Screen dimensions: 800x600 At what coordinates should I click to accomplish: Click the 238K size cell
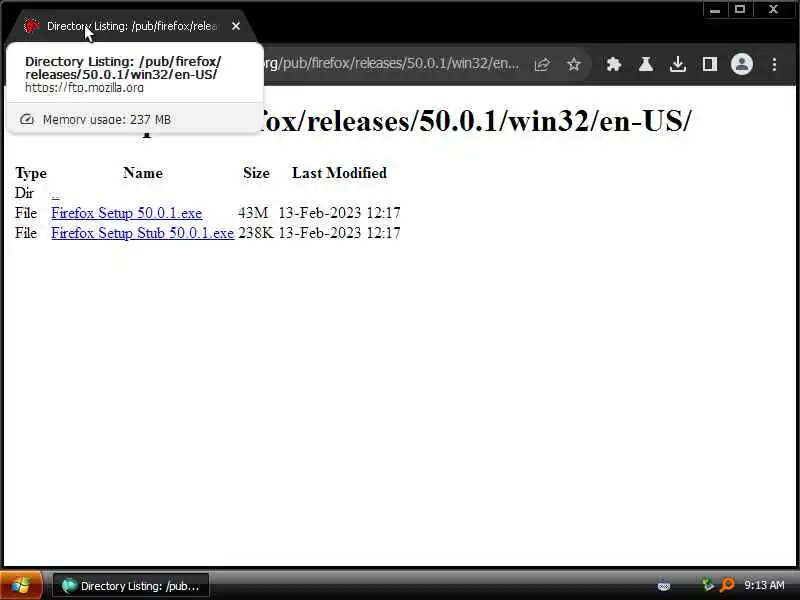(x=256, y=233)
